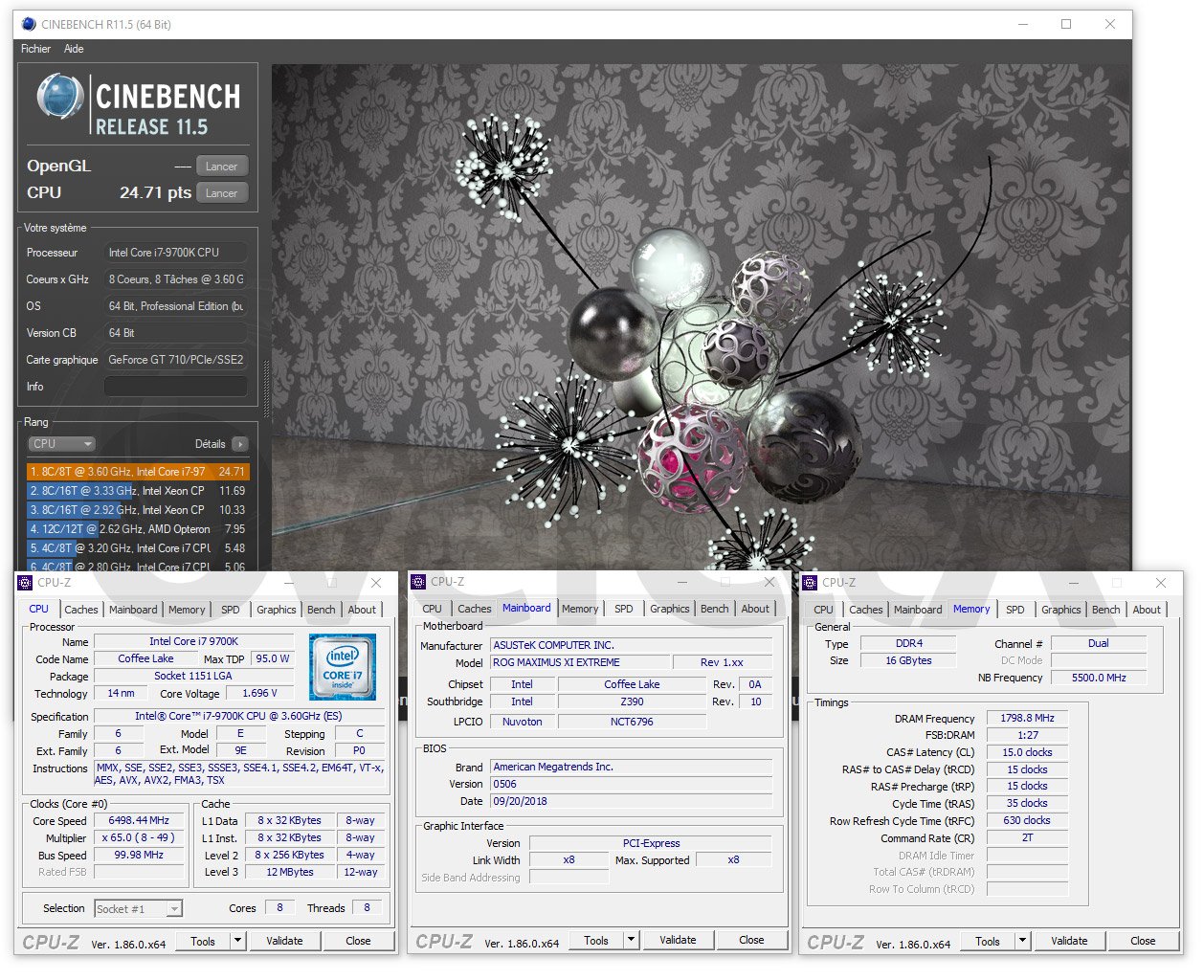Run the CPU benchmark with Lancer
Screen dimensions: 1204x980
click(x=221, y=193)
